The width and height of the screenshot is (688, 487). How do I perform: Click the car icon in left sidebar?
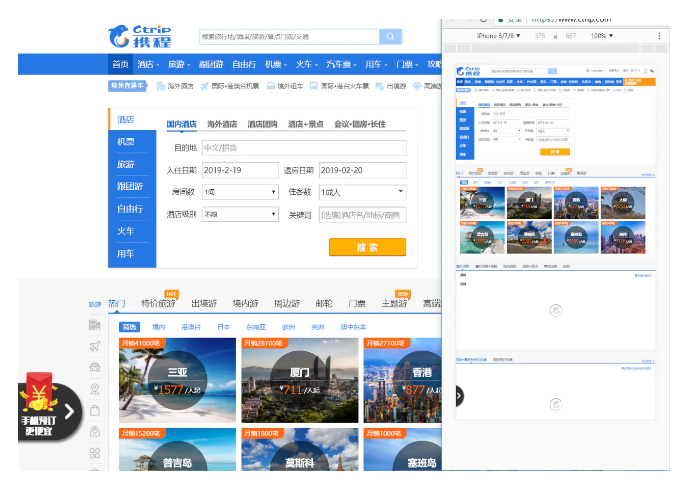(94, 368)
